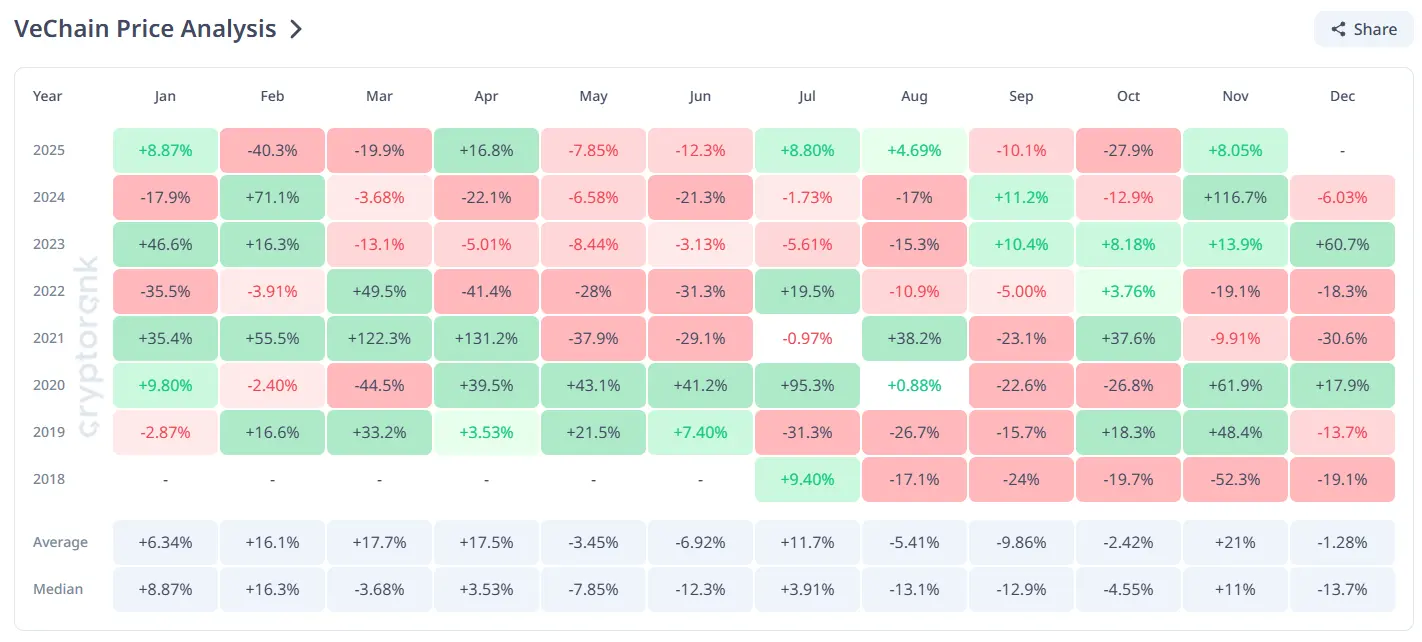The height and width of the screenshot is (642, 1422).
Task: Click the 2024 November +116.7% cell
Action: [x=1235, y=197]
